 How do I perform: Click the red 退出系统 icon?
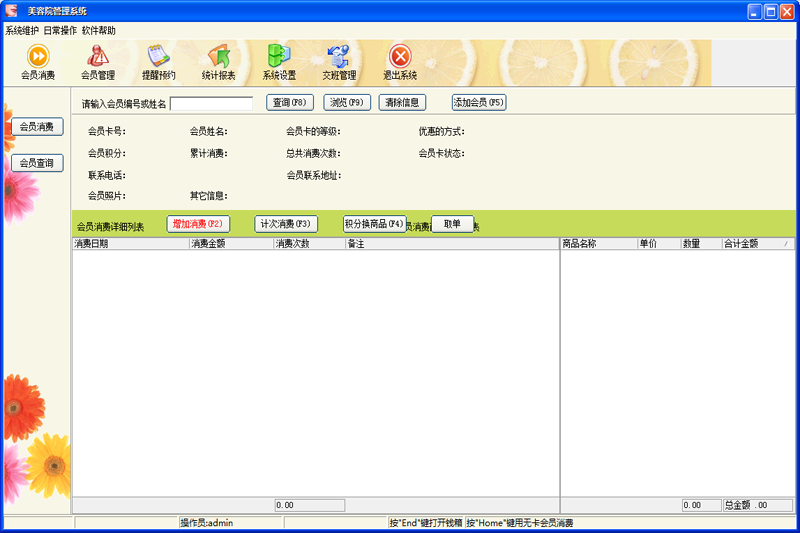[x=400, y=62]
